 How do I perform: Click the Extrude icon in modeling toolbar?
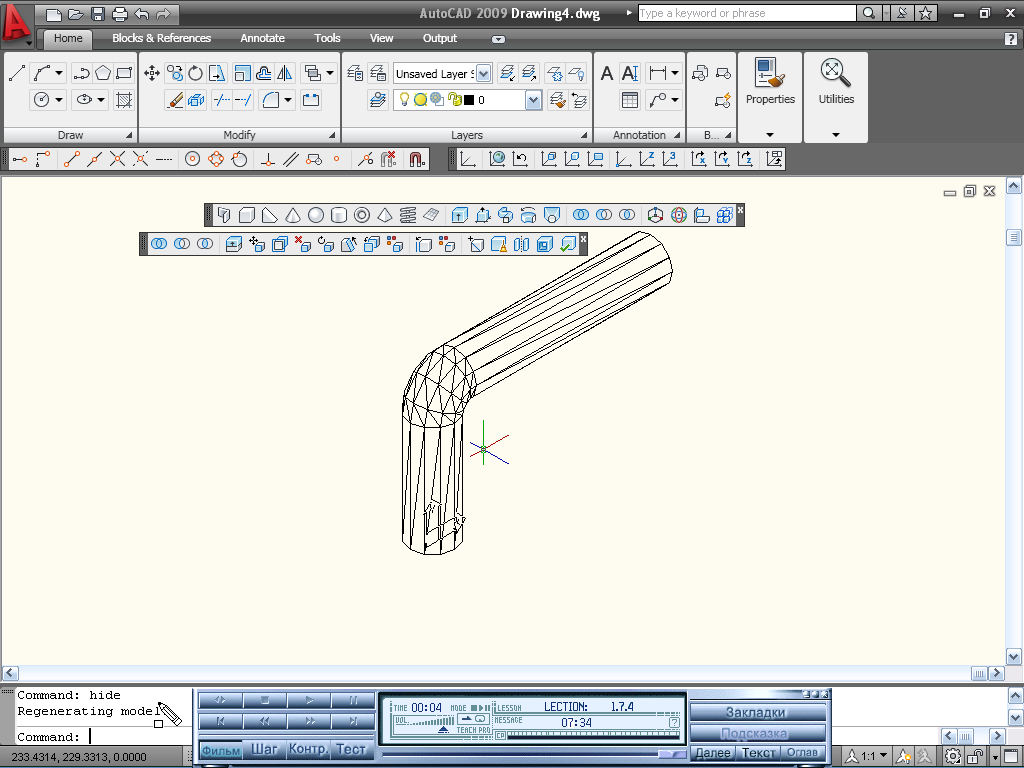(x=460, y=215)
